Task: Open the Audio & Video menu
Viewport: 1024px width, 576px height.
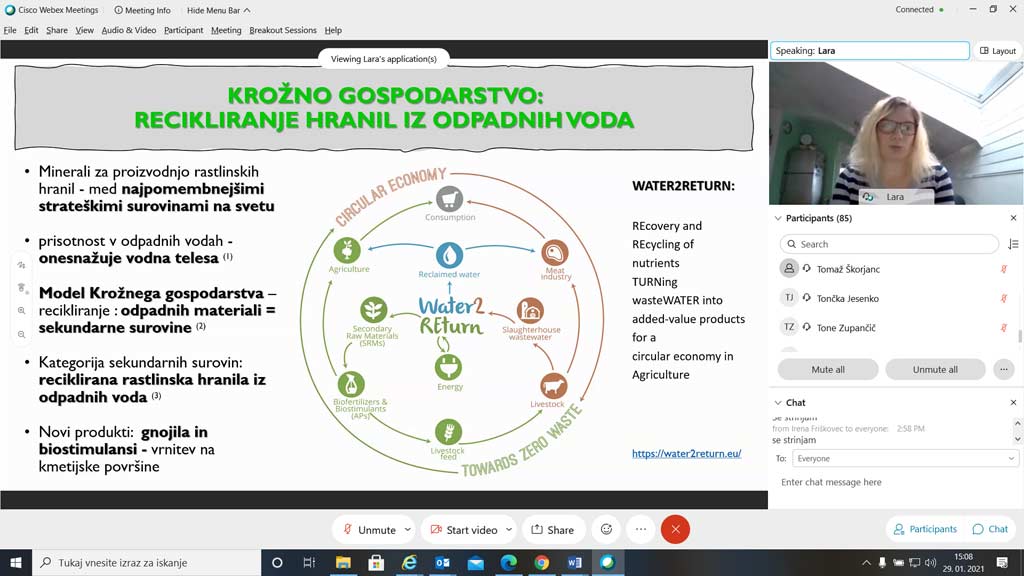Action: pos(129,30)
